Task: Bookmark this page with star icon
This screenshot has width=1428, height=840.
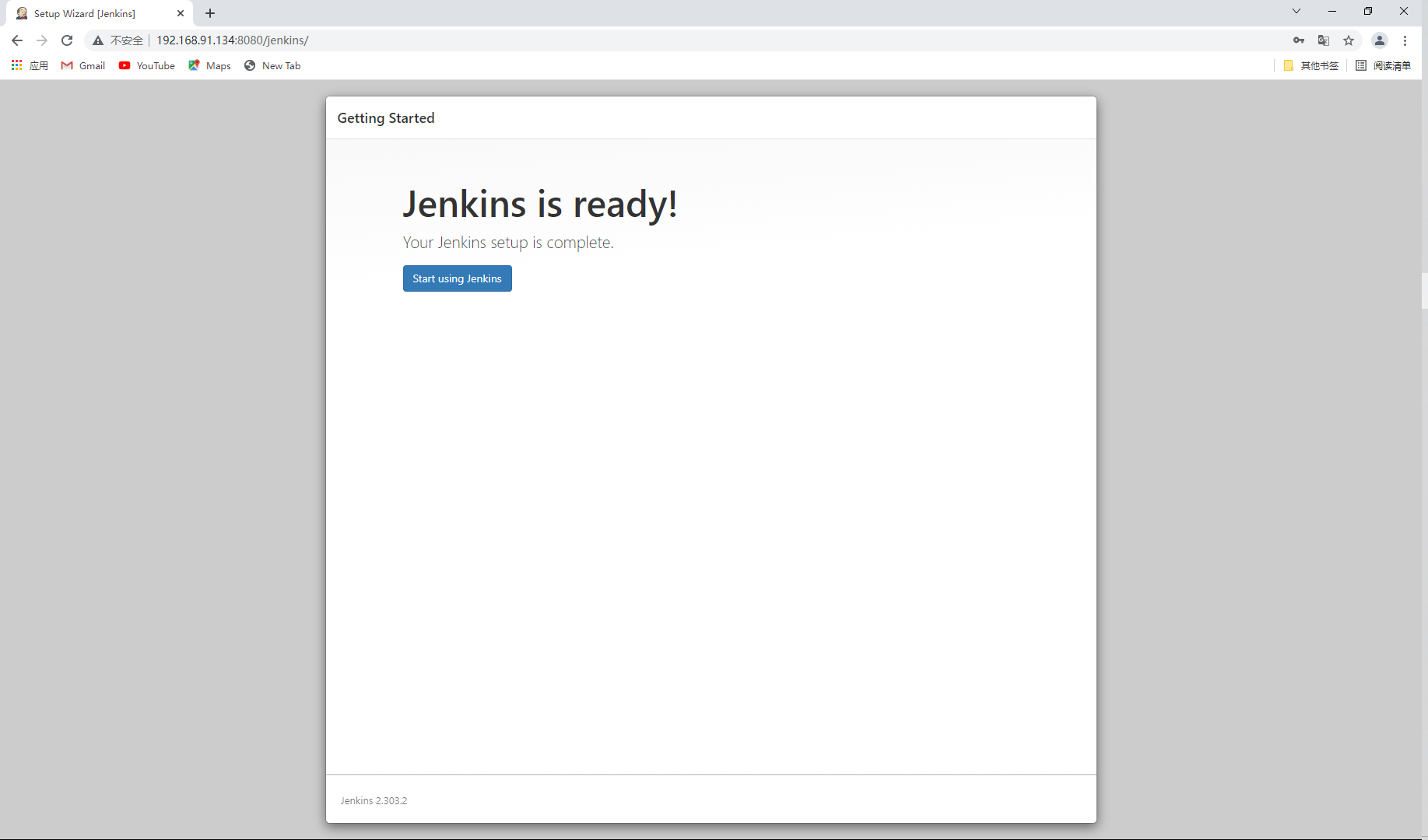Action: click(1349, 40)
